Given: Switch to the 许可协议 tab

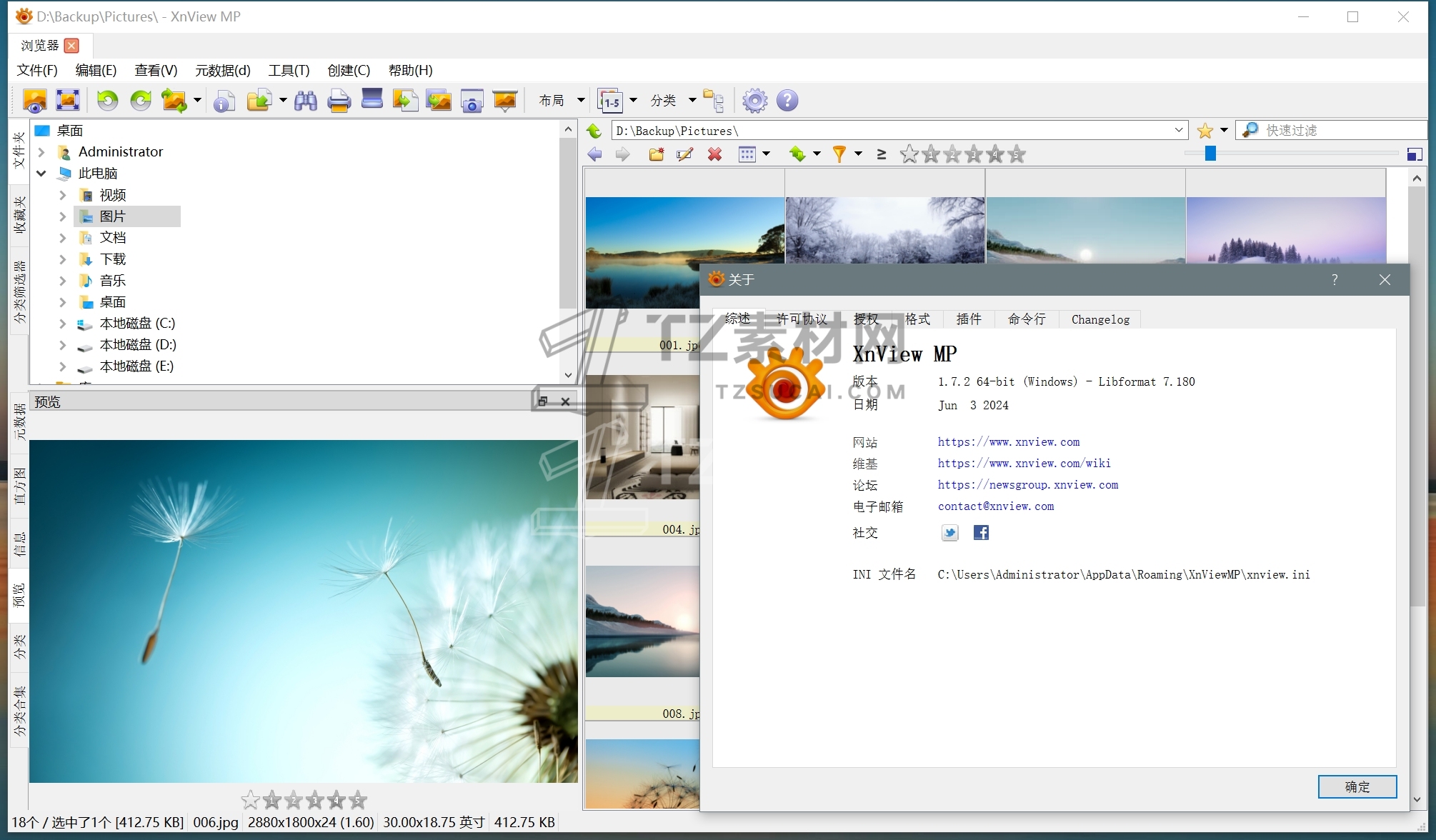Looking at the screenshot, I should point(802,319).
